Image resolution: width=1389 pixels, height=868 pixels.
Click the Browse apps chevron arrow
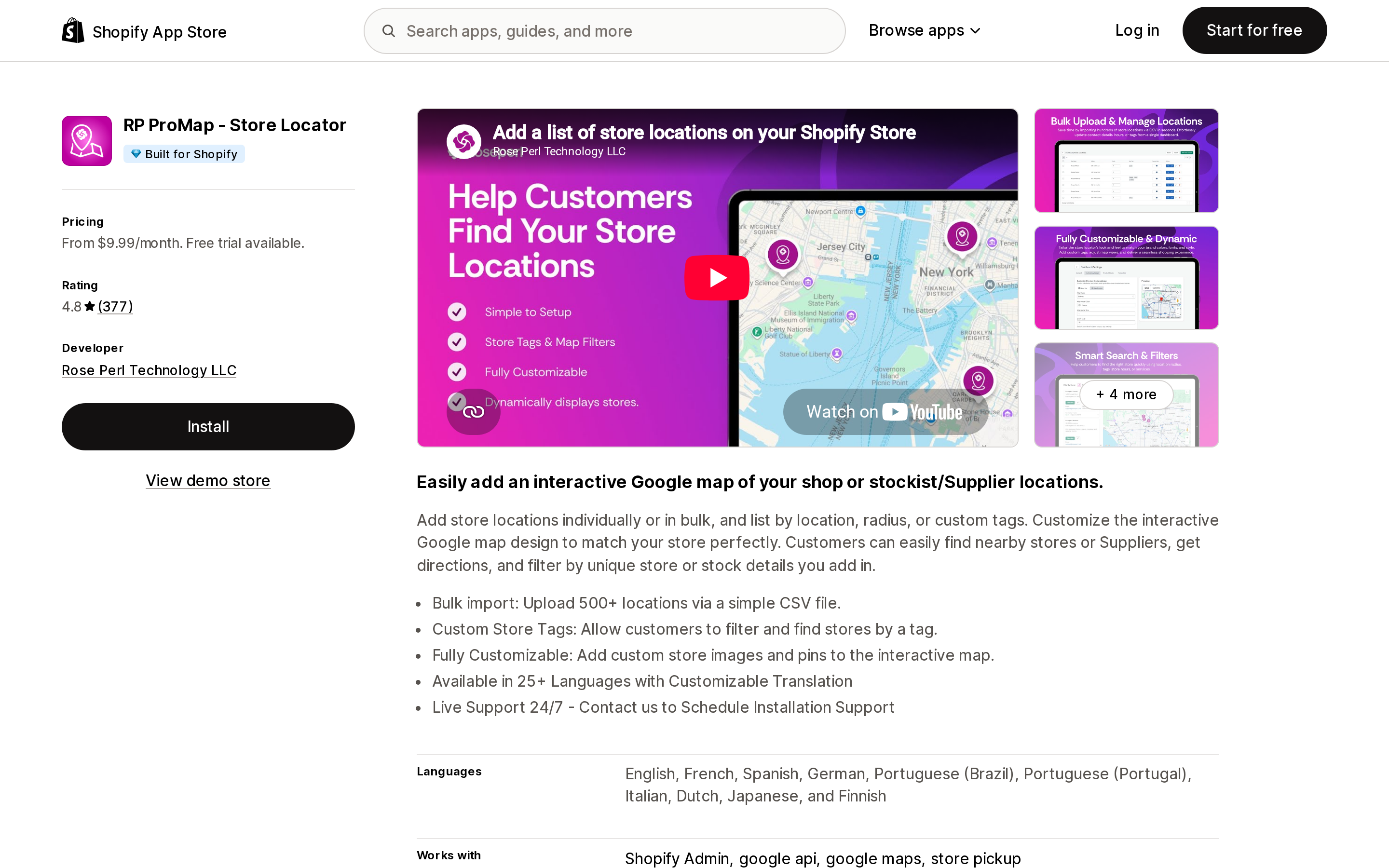975,31
